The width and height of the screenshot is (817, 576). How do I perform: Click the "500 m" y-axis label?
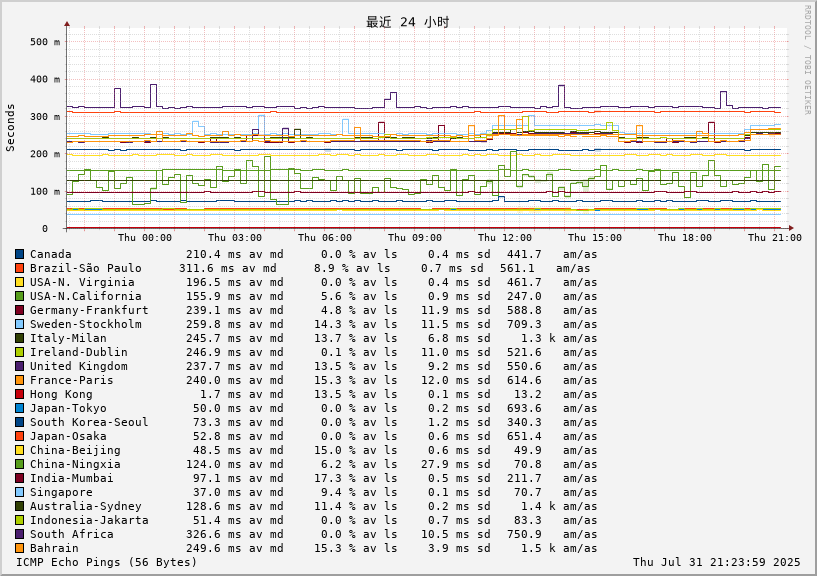point(45,42)
